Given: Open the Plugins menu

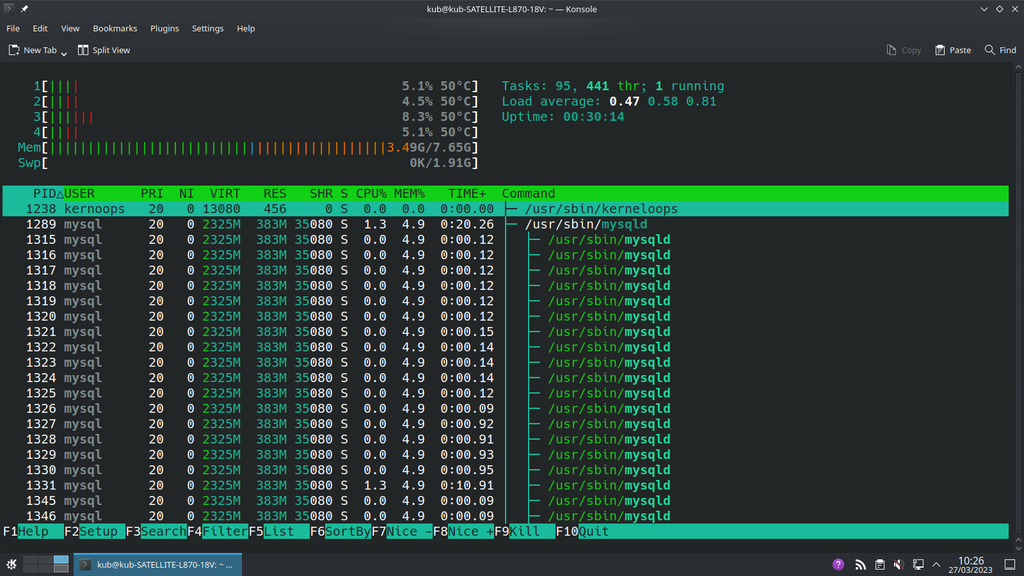Looking at the screenshot, I should click(164, 29).
